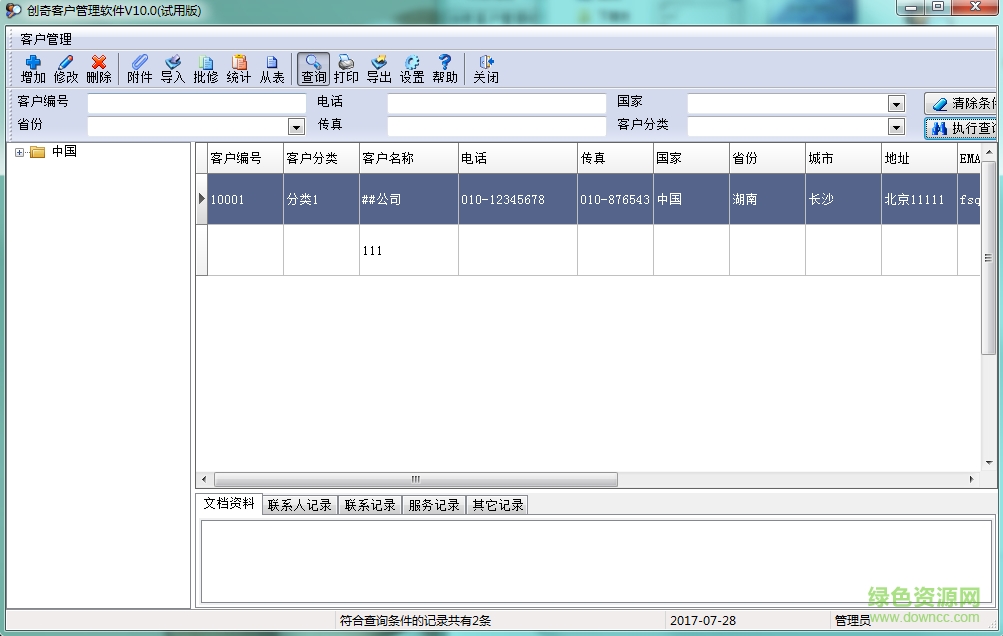Screen dimensions: 1003x636
Task: Click the 执行查询 button to run query
Action: 963,127
